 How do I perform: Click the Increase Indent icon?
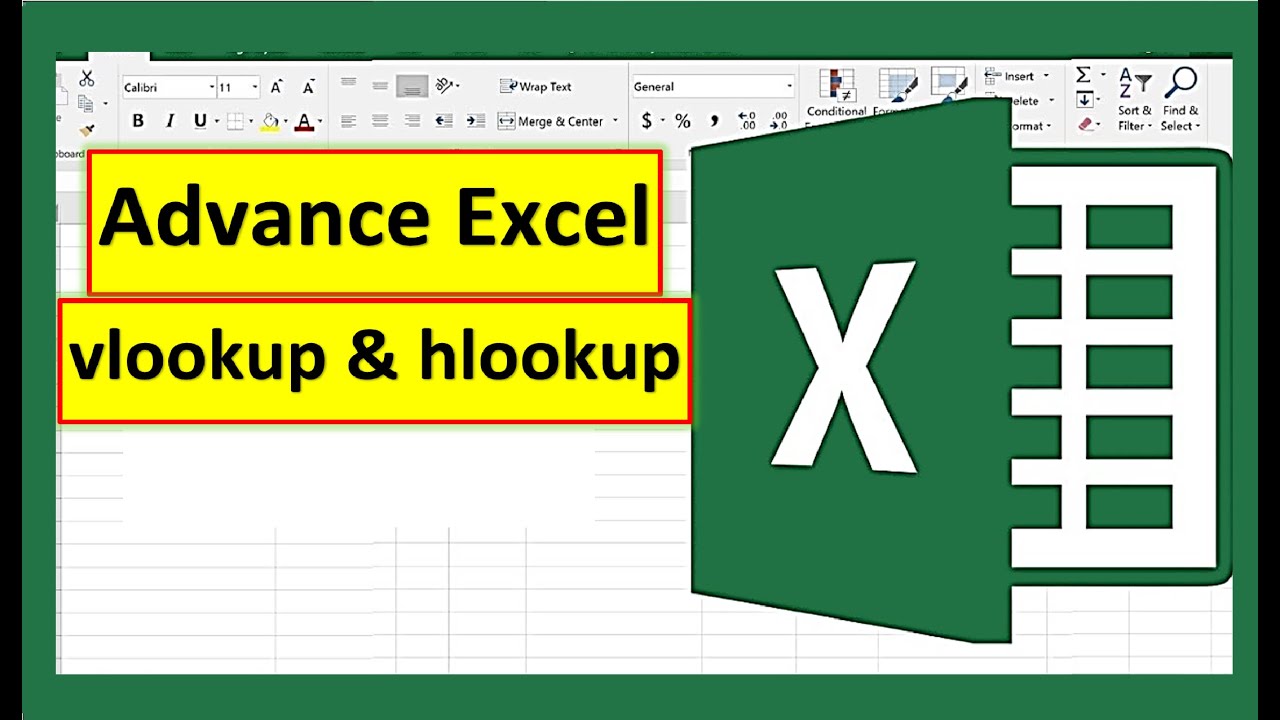point(476,121)
